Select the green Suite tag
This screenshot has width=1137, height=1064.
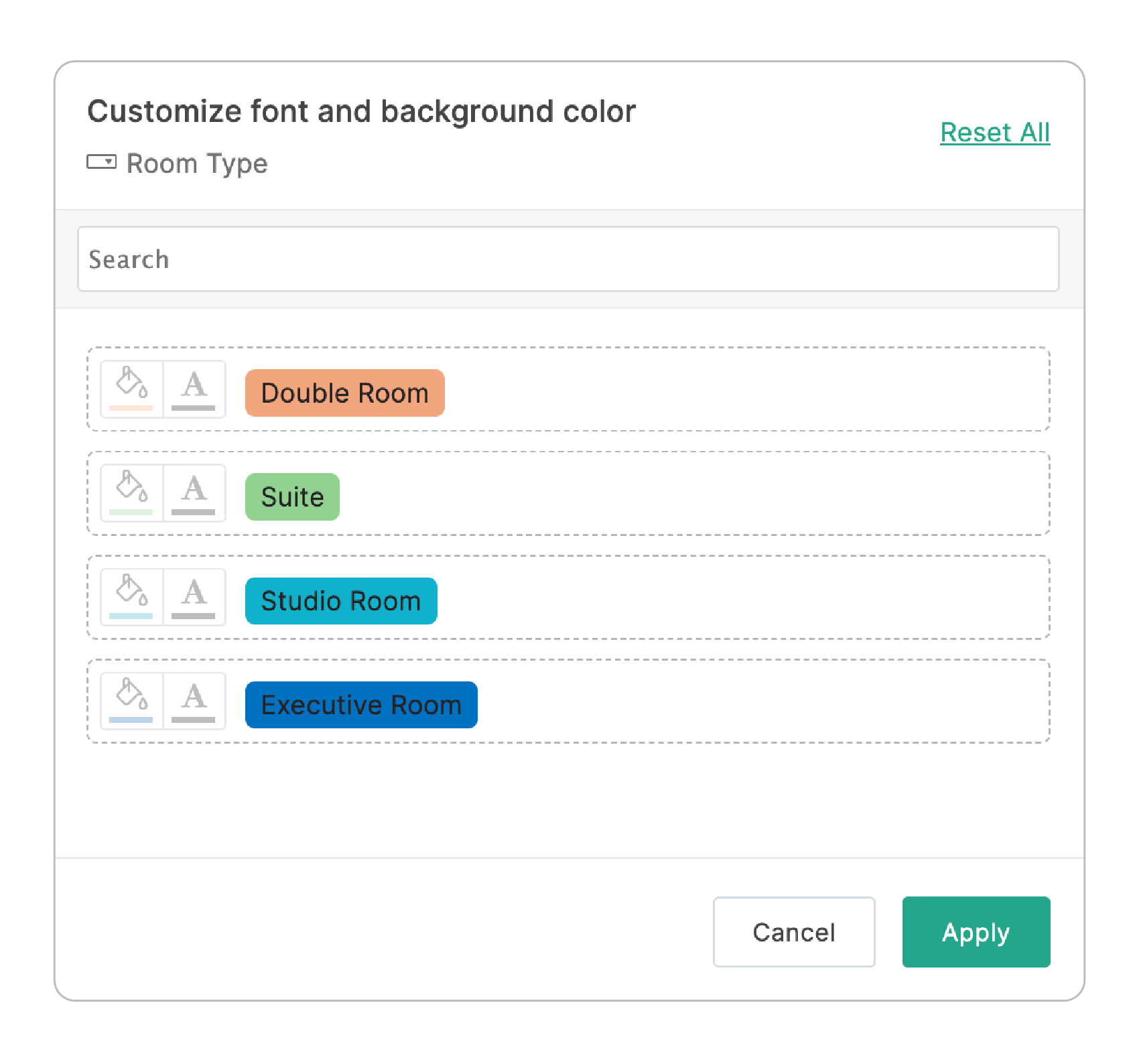pyautogui.click(x=292, y=496)
